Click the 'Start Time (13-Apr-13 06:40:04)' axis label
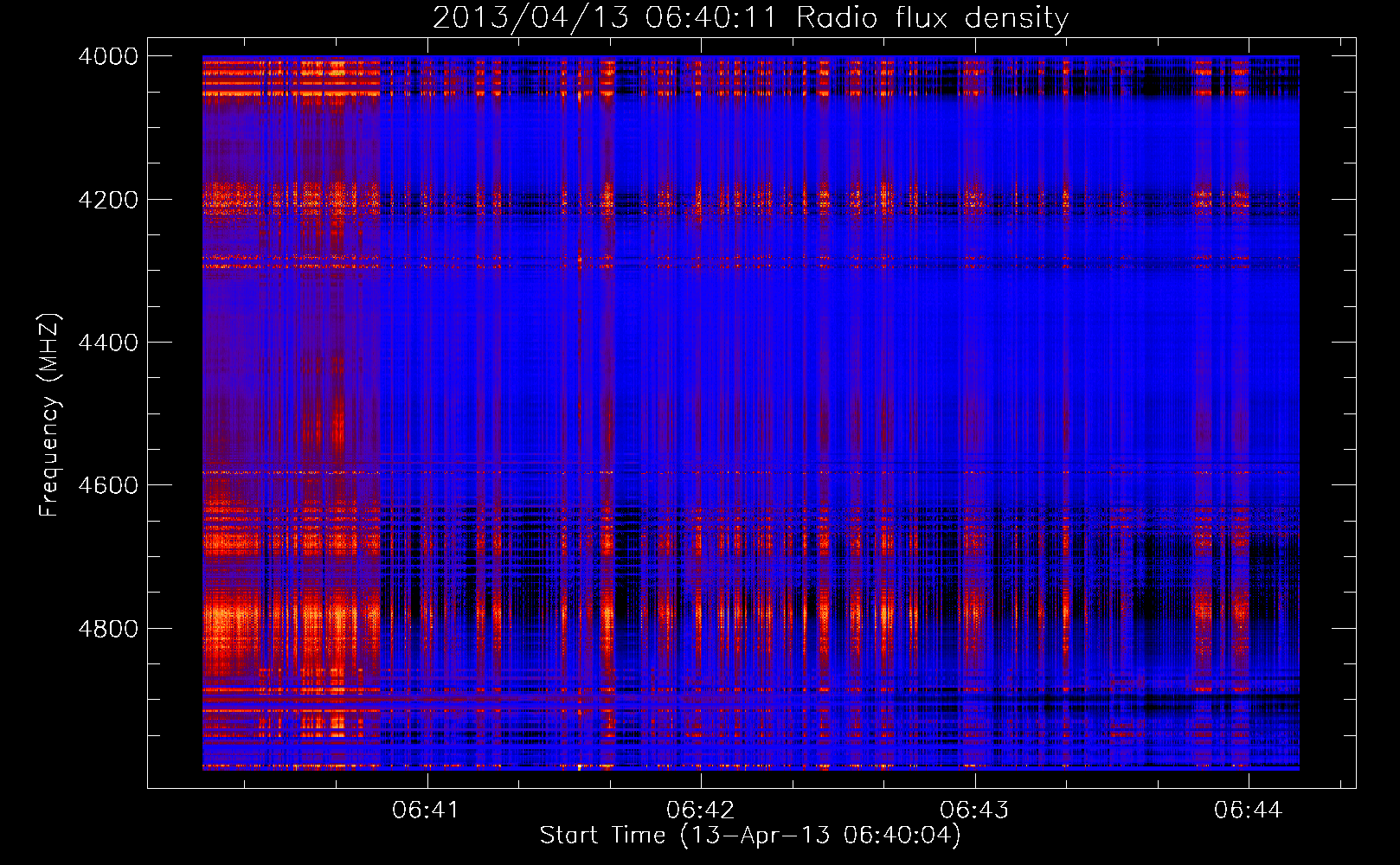1400x865 pixels. tap(750, 836)
